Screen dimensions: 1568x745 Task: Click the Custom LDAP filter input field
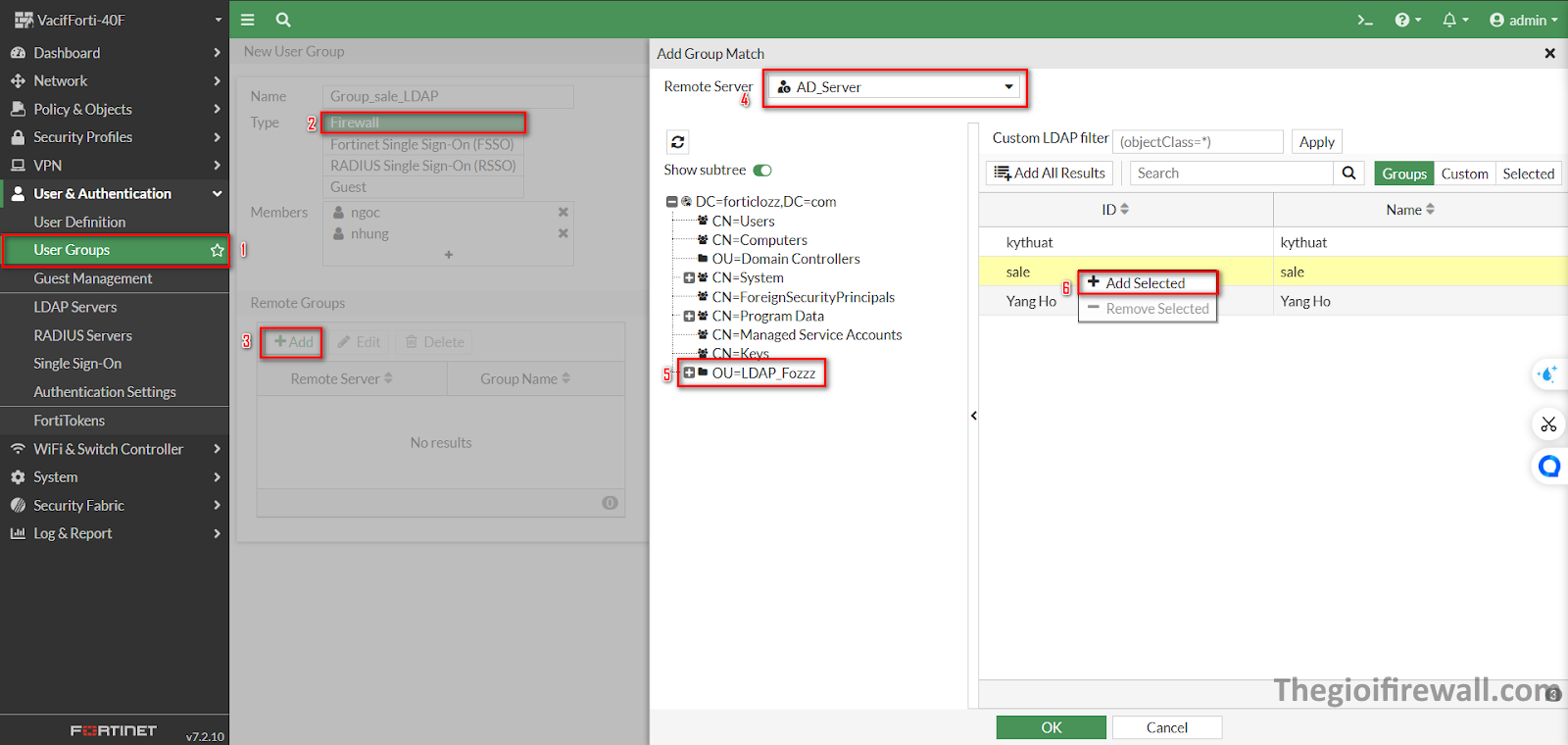pos(1198,142)
